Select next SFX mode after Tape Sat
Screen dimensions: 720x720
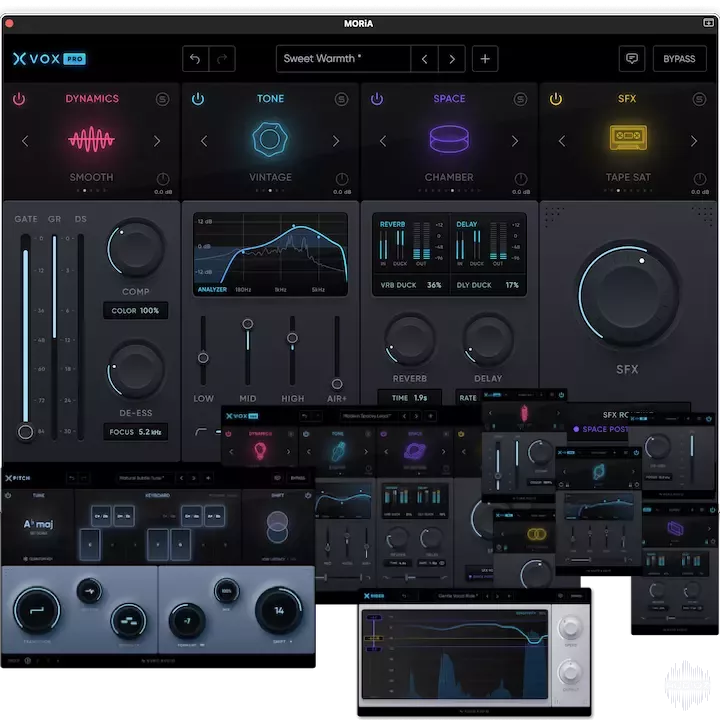tap(694, 141)
